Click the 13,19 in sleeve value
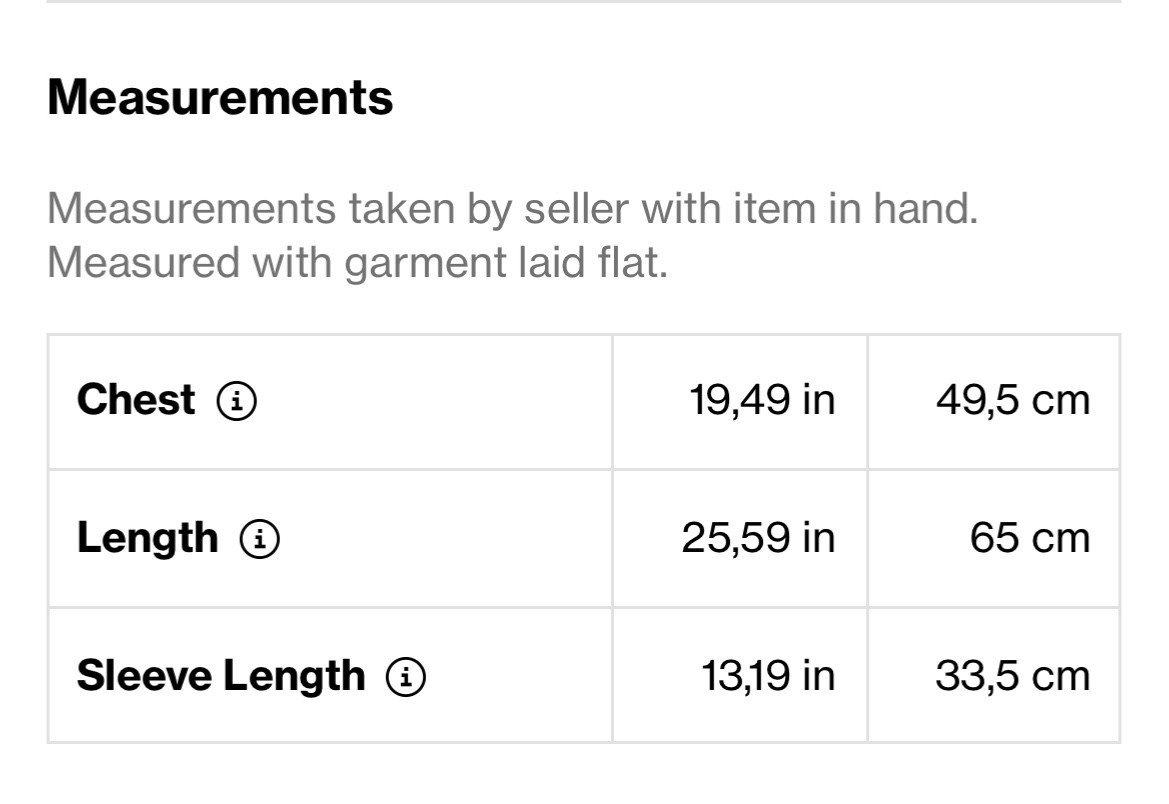The height and width of the screenshot is (804, 1169). 767,676
